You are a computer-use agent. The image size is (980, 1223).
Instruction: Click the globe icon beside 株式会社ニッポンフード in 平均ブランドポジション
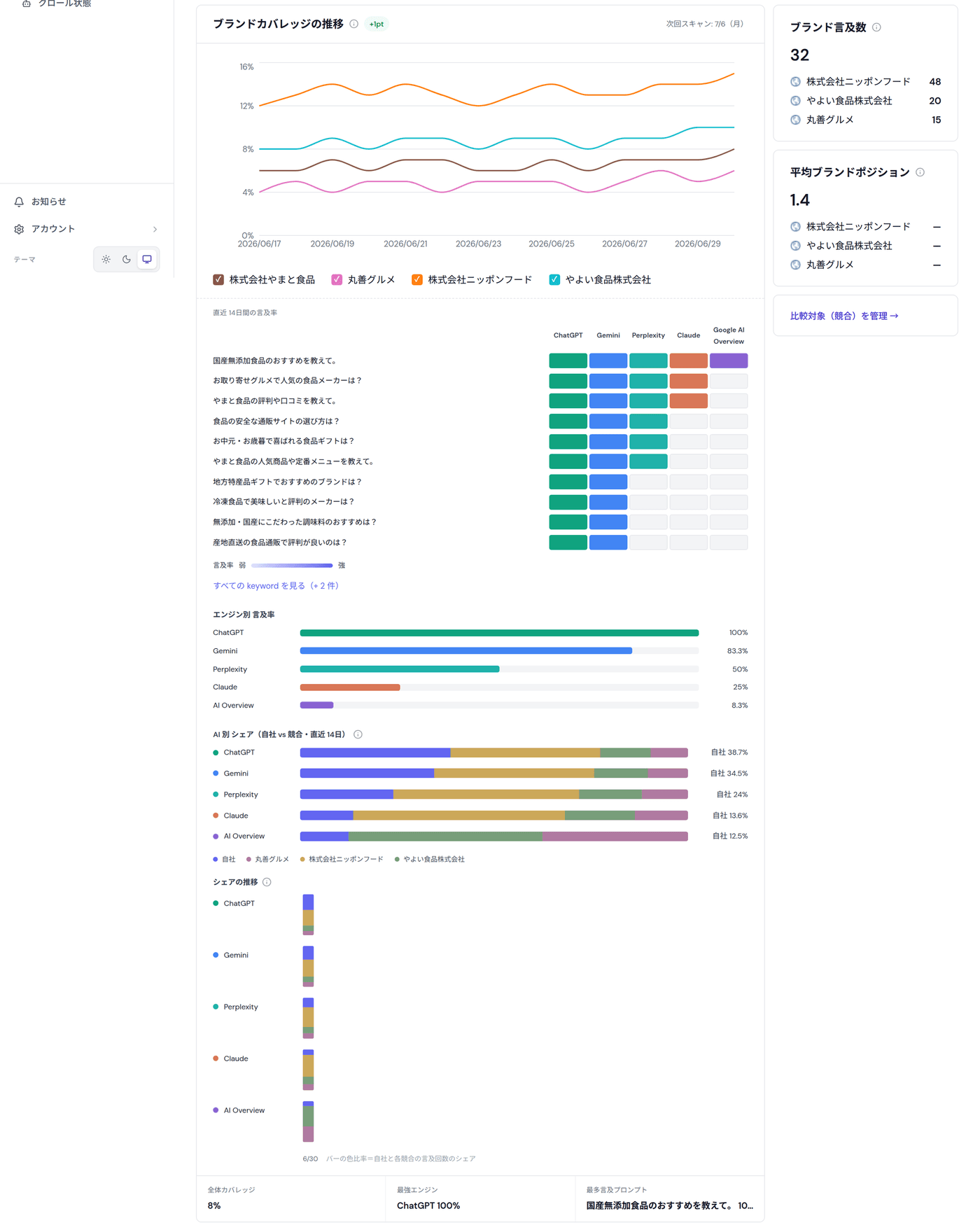click(795, 227)
